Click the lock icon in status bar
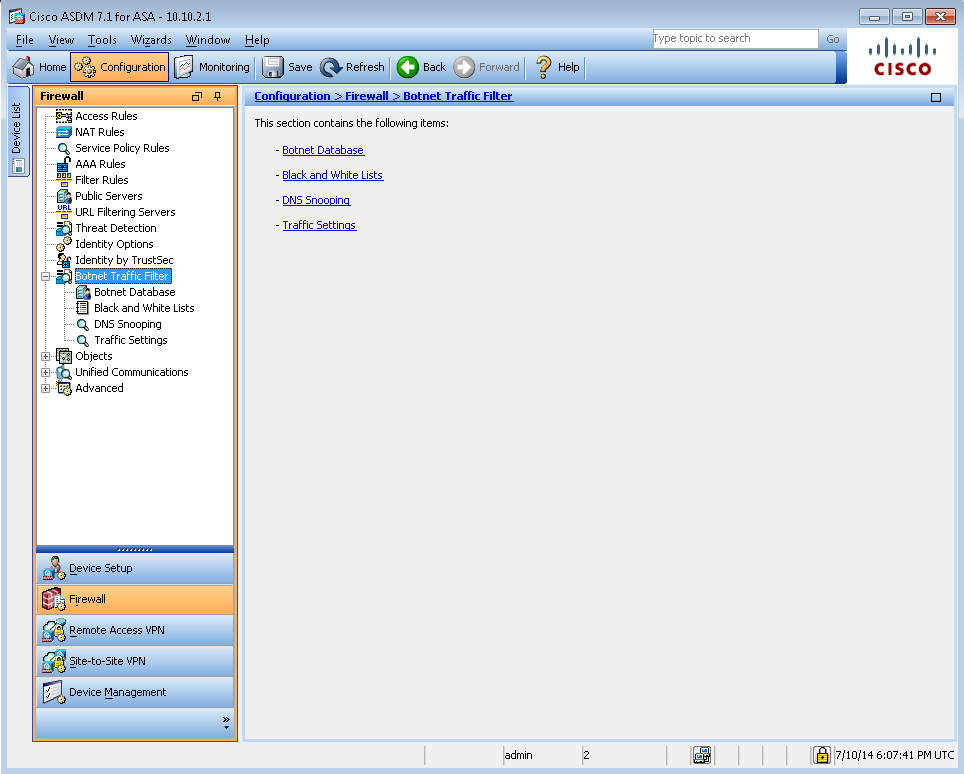The height and width of the screenshot is (774, 964). pyautogui.click(x=821, y=755)
